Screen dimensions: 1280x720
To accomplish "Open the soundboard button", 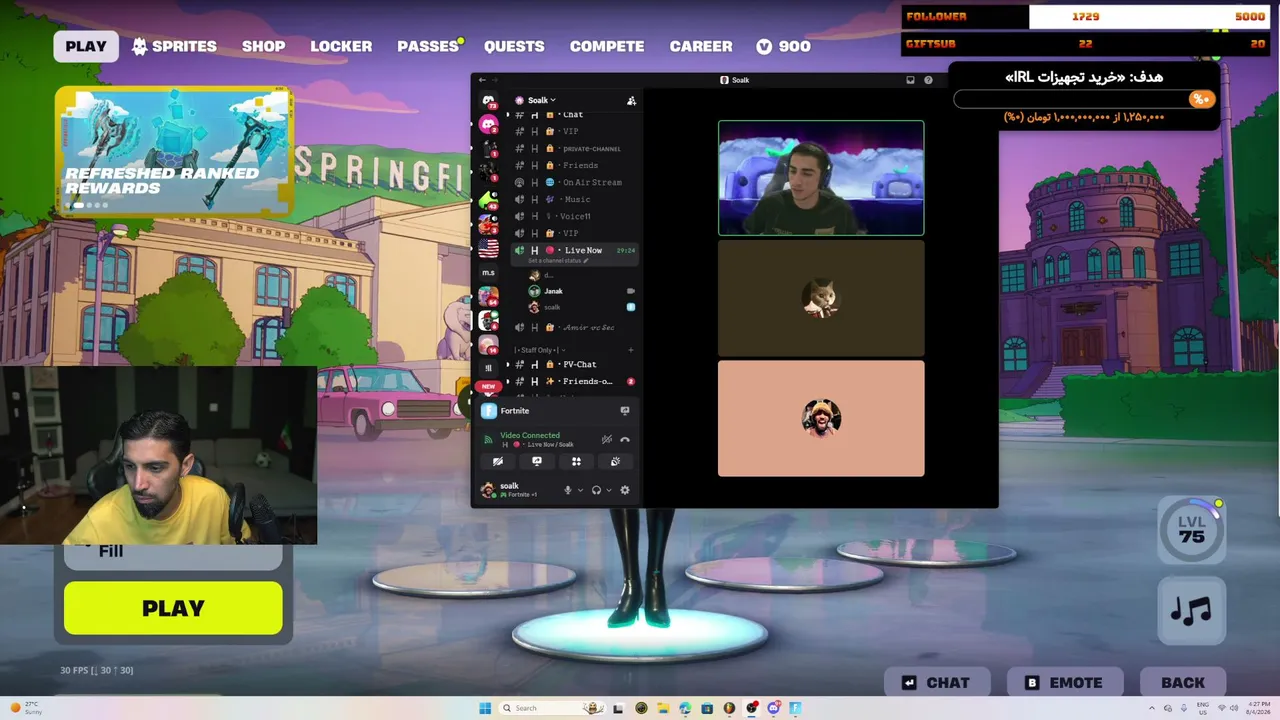I will 615,461.
